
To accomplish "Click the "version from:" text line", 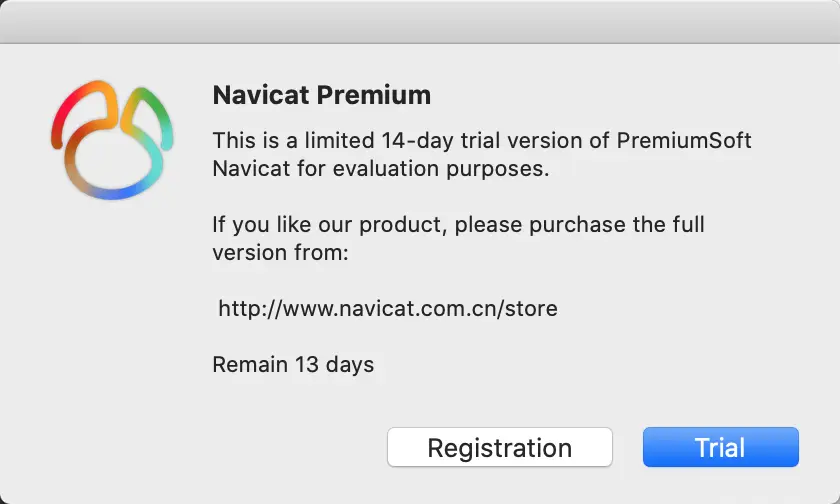I will (280, 253).
